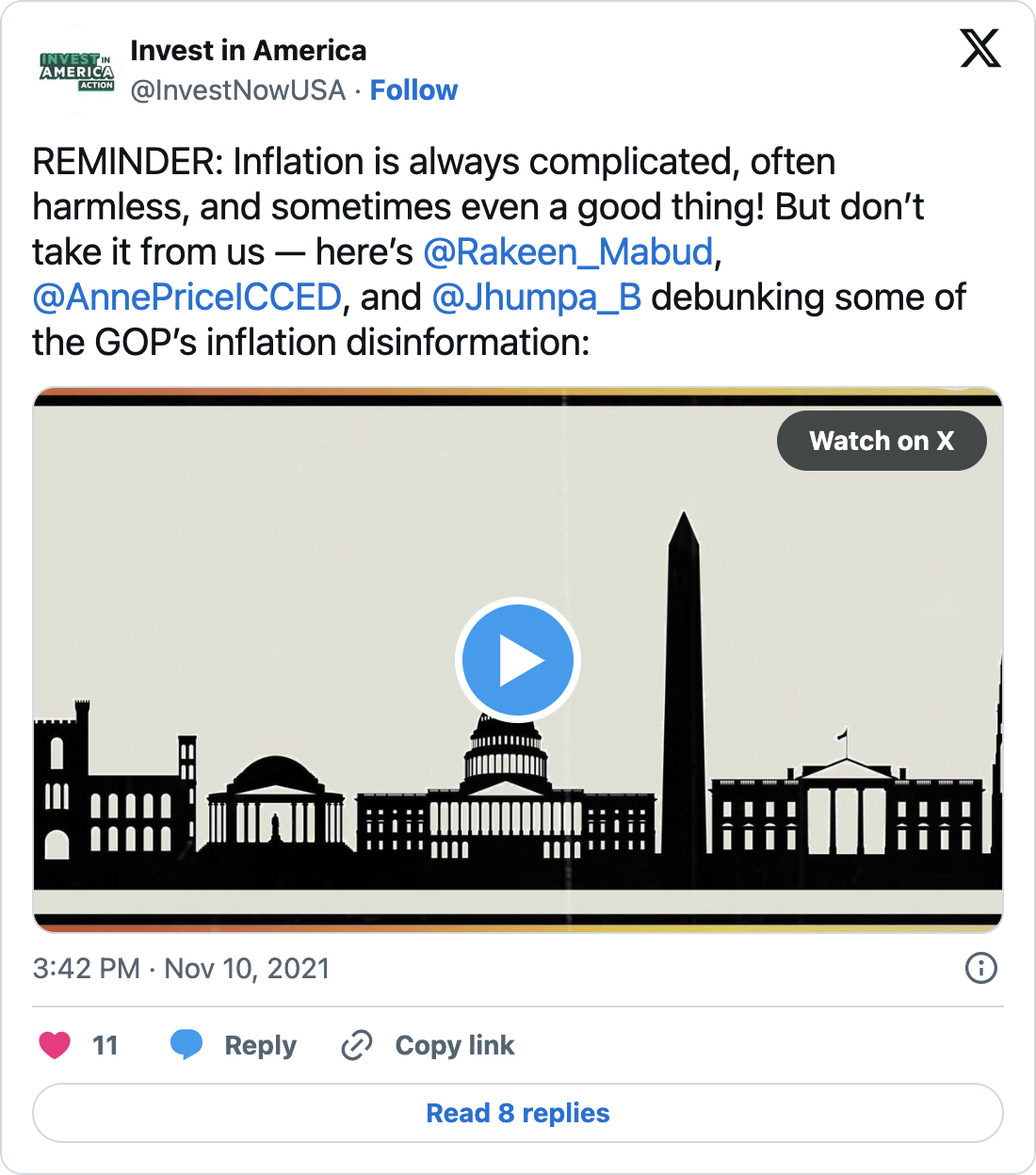Click the Invest in America display name
1036x1175 pixels.
248,51
